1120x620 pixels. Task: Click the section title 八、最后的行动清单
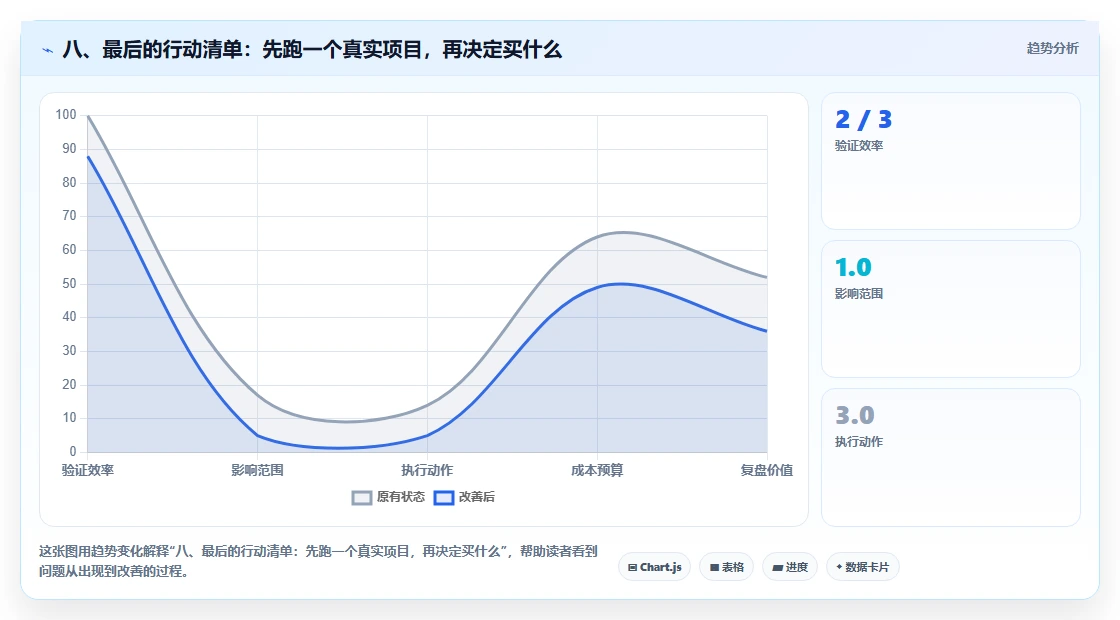312,50
